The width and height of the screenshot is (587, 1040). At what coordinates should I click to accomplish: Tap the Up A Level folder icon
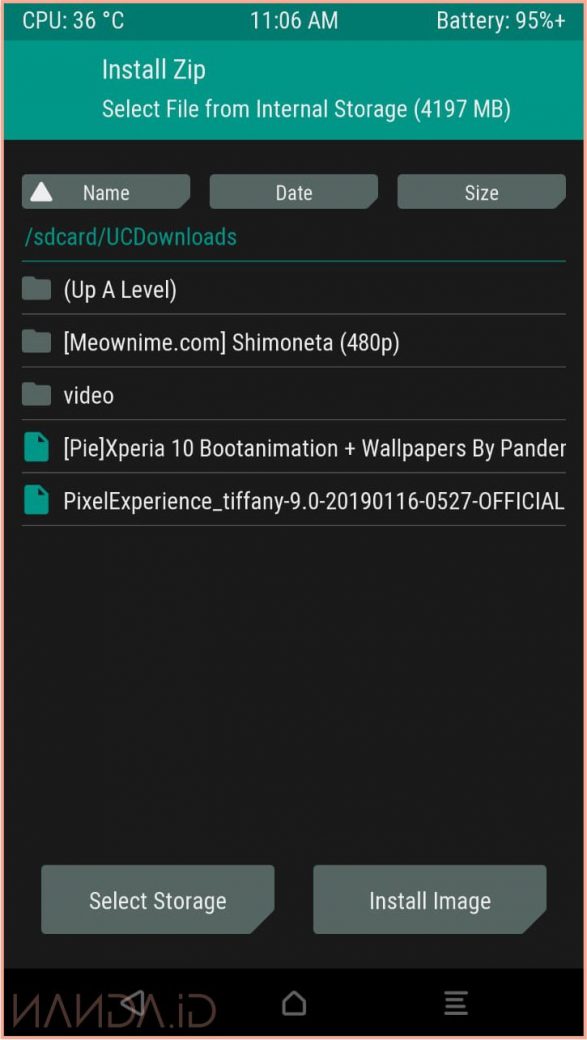tap(36, 289)
